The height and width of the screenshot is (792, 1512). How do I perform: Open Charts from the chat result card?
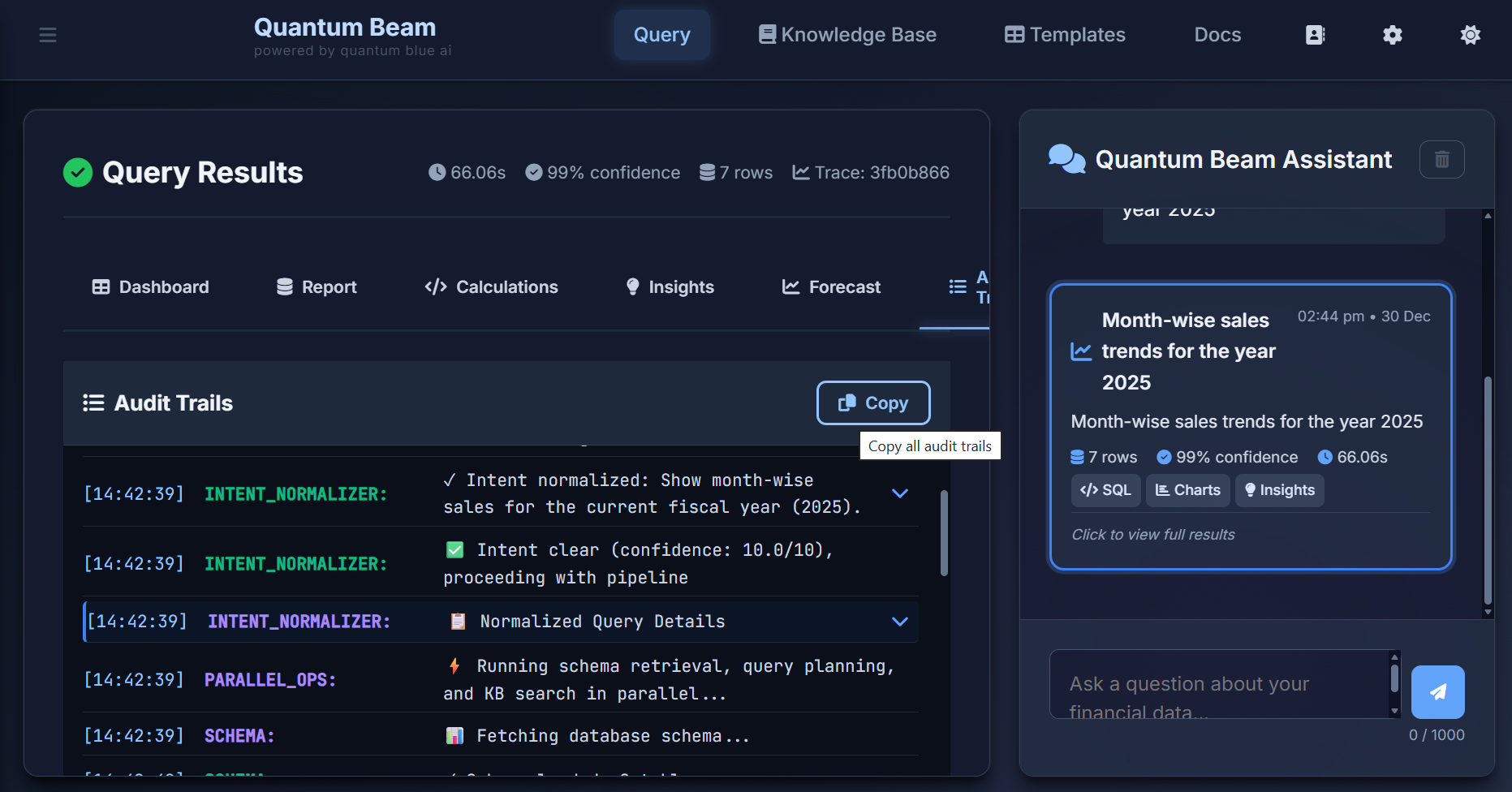[x=1188, y=490]
